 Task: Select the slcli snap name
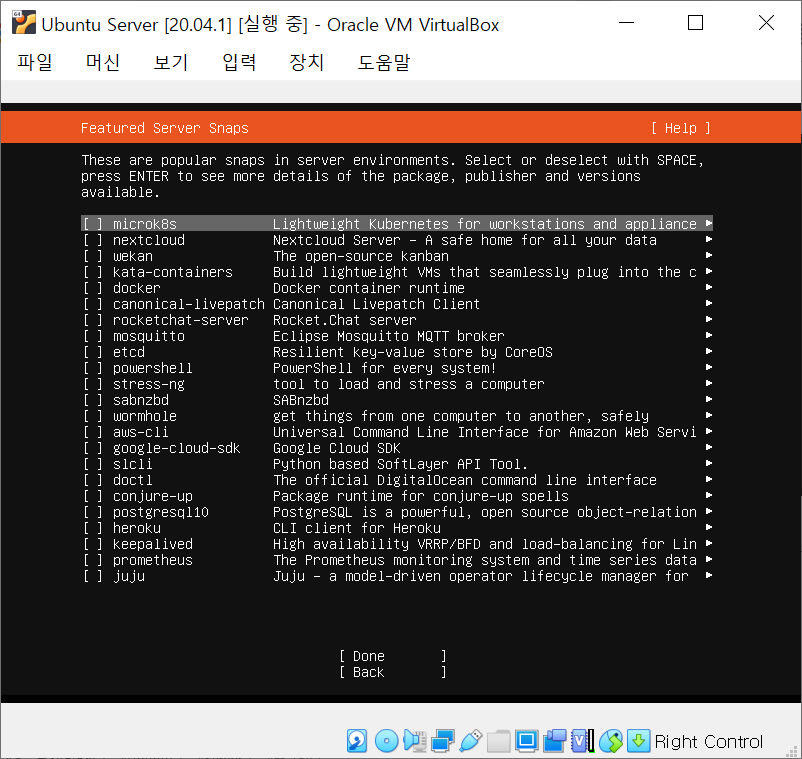tap(132, 464)
